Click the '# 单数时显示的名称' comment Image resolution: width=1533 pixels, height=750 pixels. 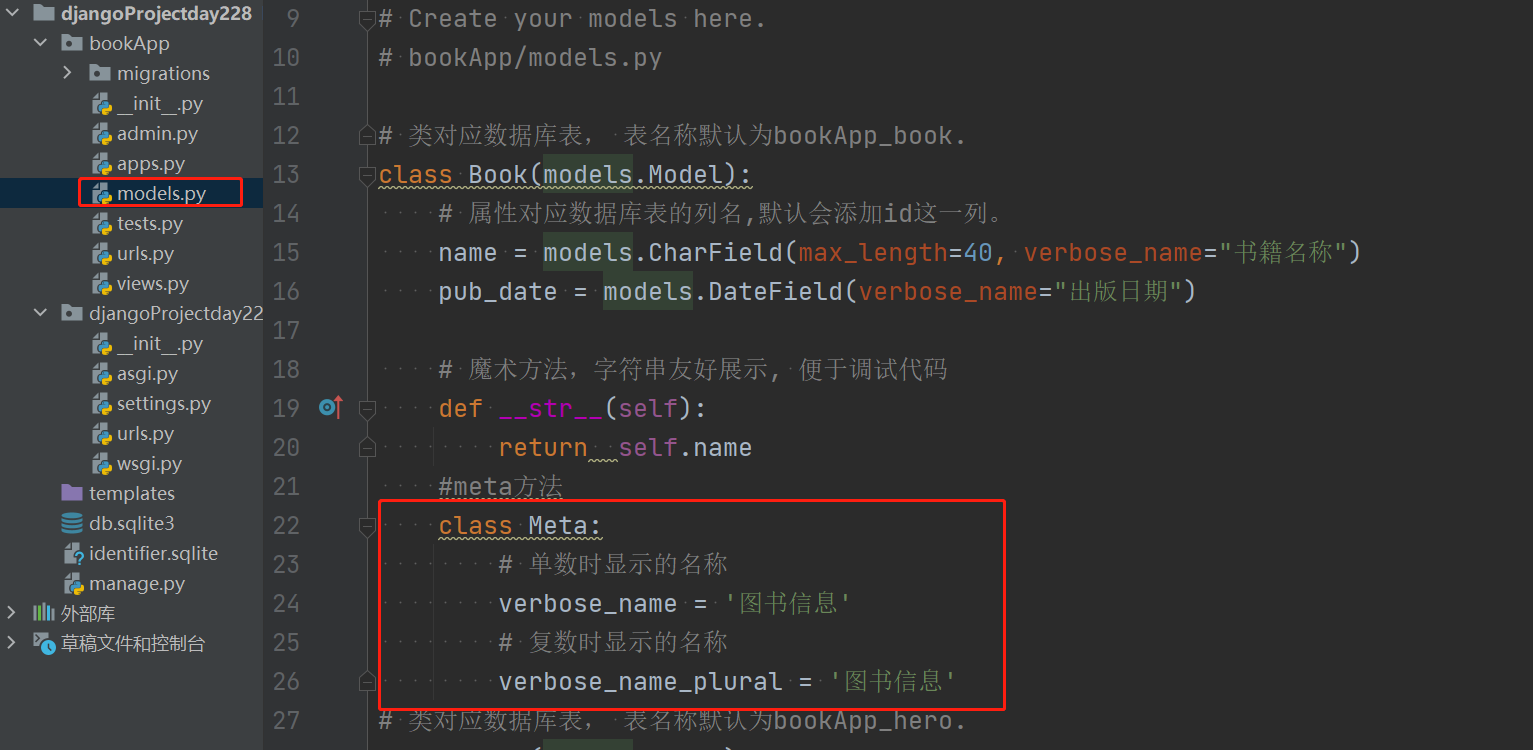coord(613,564)
